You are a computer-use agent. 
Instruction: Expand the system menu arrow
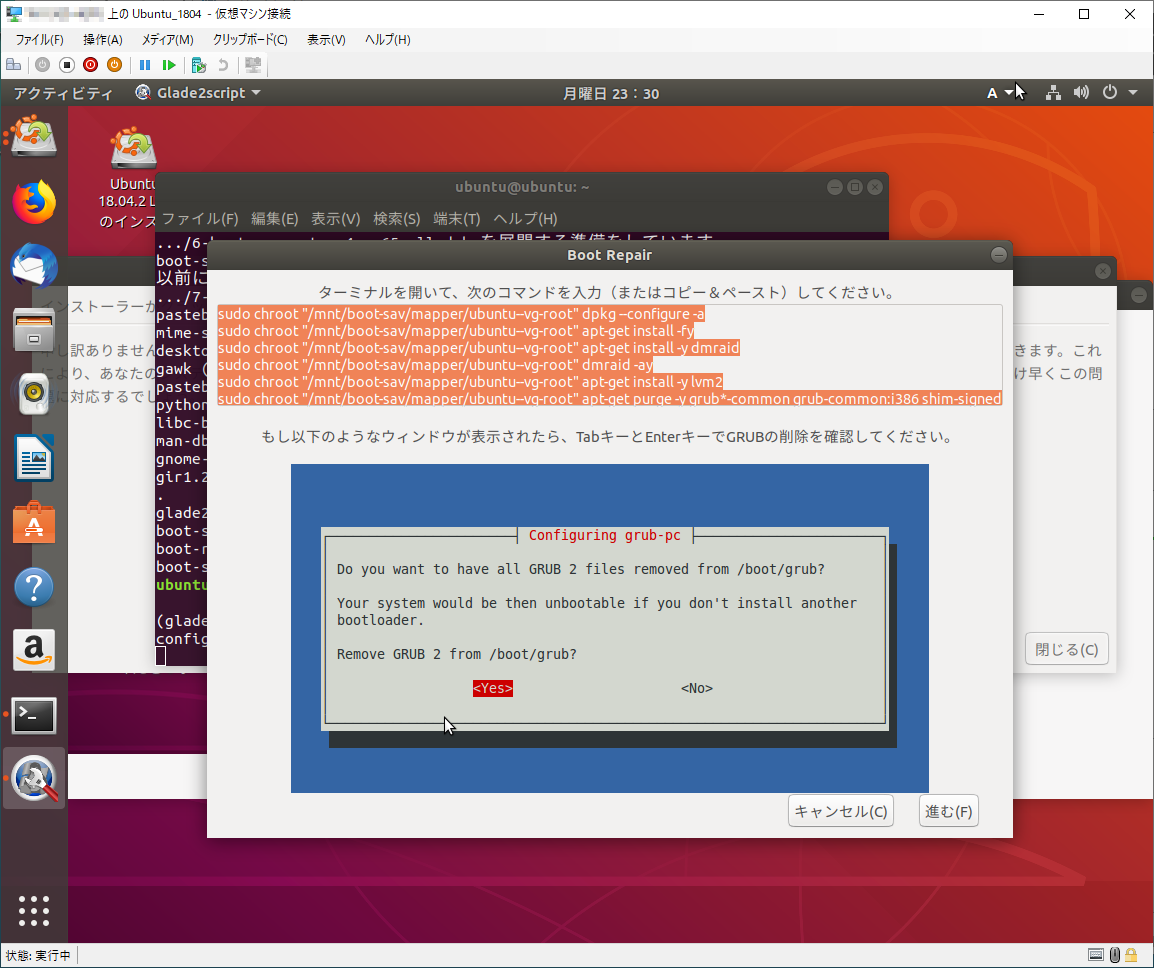click(1133, 93)
